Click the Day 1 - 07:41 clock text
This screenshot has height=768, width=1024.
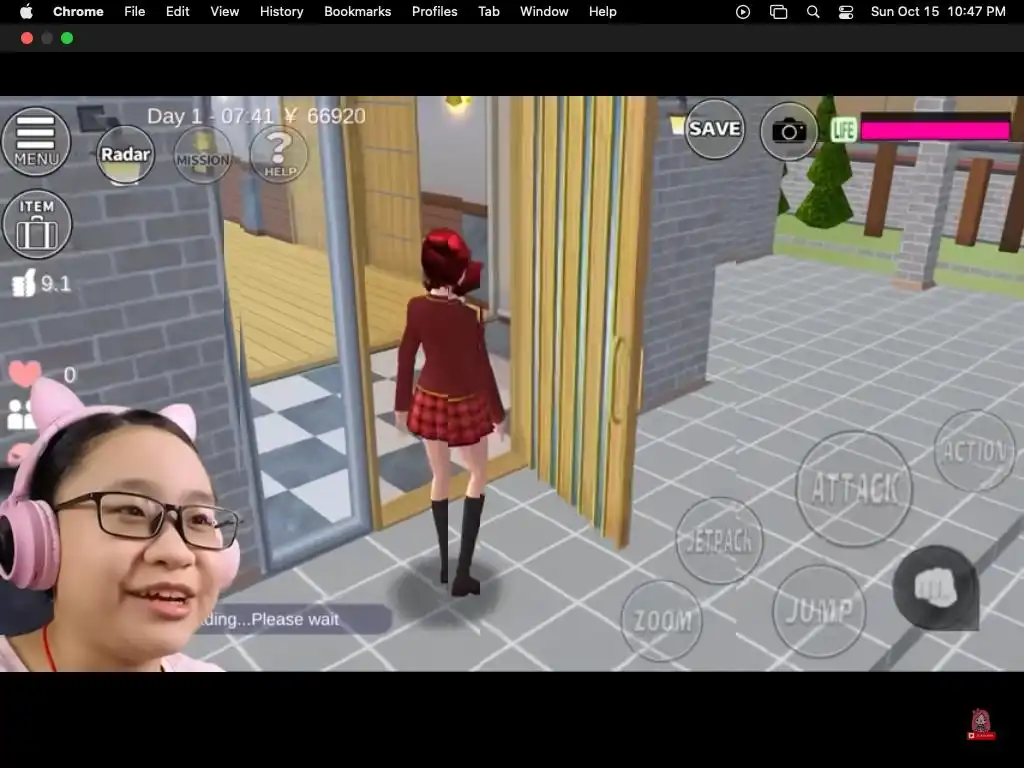tap(210, 116)
